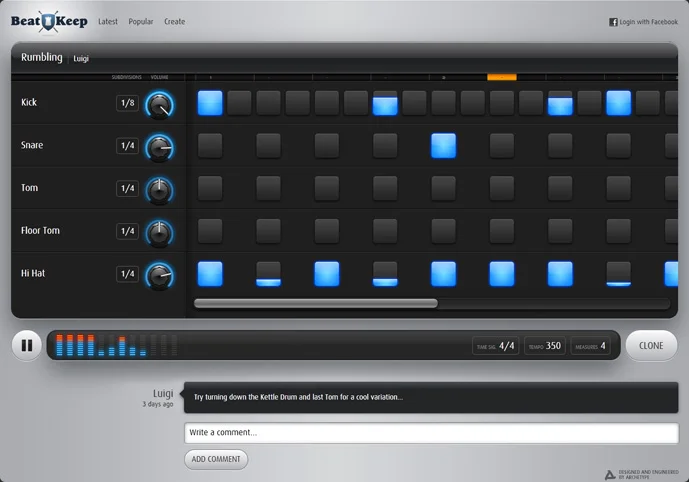Adjust the Floor Tom volume knob
Image resolution: width=689 pixels, height=482 pixels.
coord(160,233)
